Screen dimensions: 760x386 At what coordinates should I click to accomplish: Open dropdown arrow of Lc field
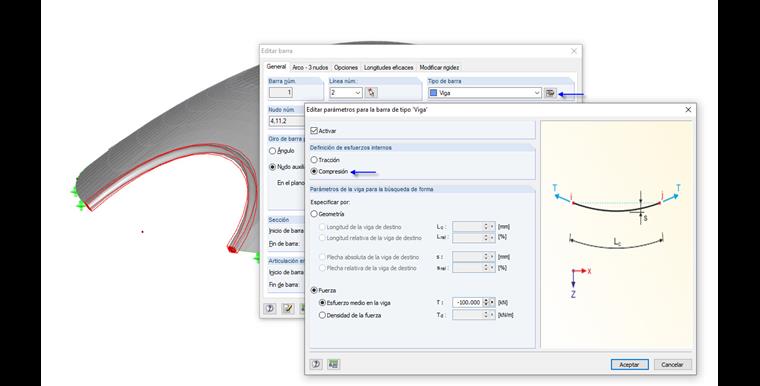tap(492, 226)
